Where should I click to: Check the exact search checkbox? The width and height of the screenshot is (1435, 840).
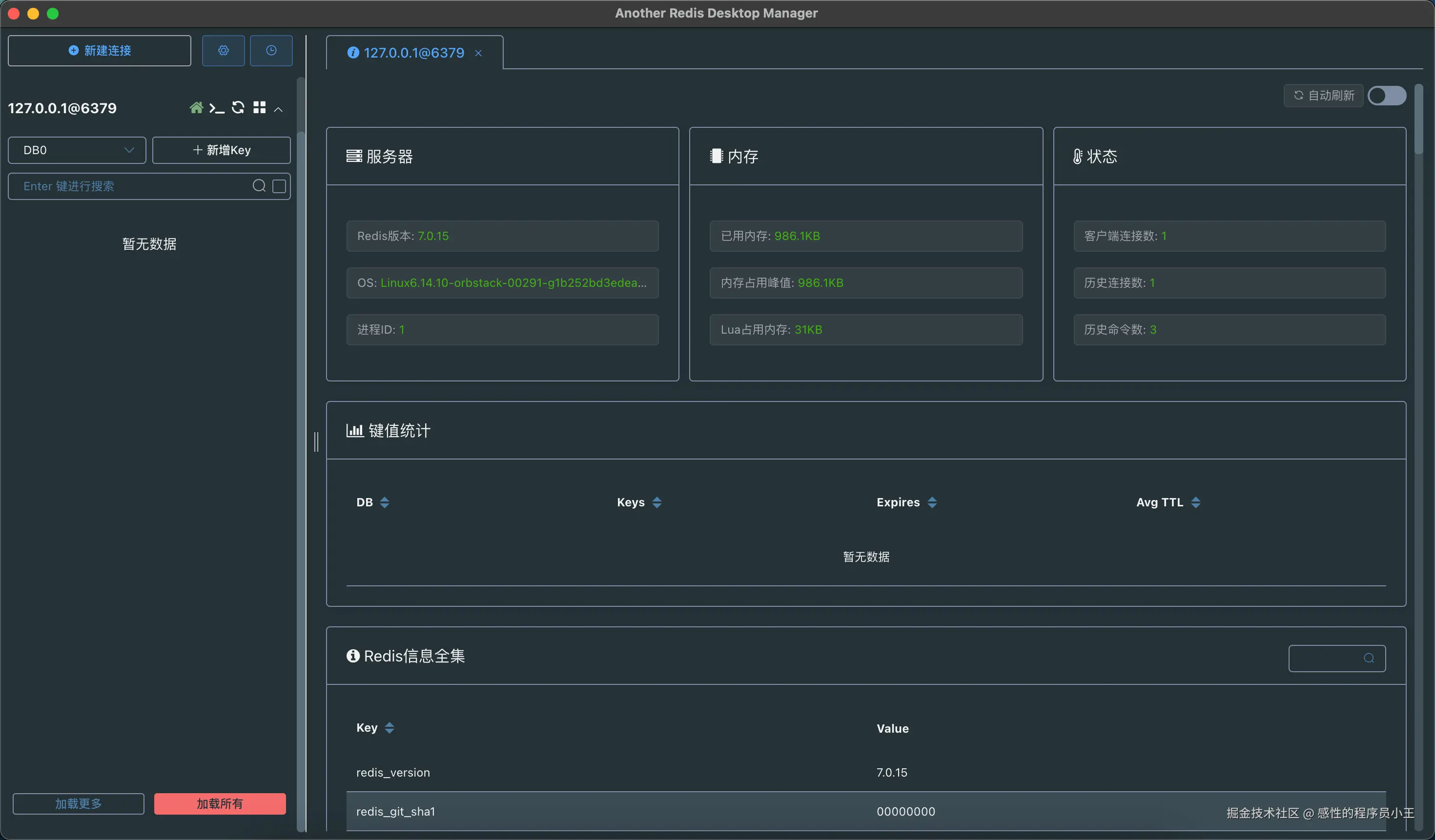[x=279, y=186]
